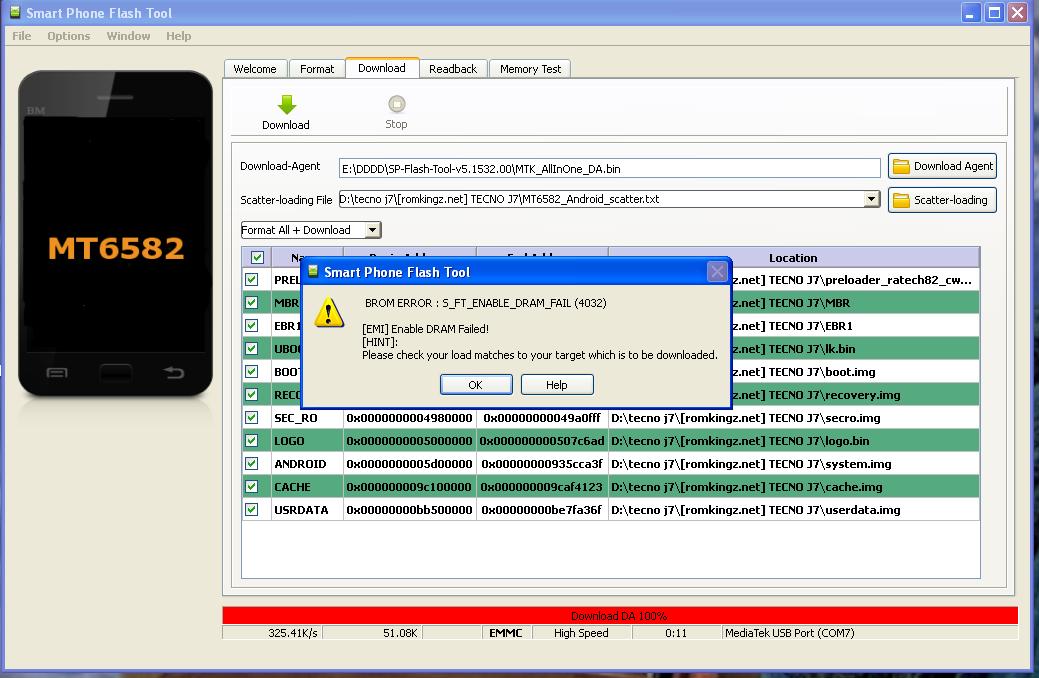This screenshot has height=678, width=1039.
Task: Click the High Speed status entry
Action: pyautogui.click(x=581, y=633)
